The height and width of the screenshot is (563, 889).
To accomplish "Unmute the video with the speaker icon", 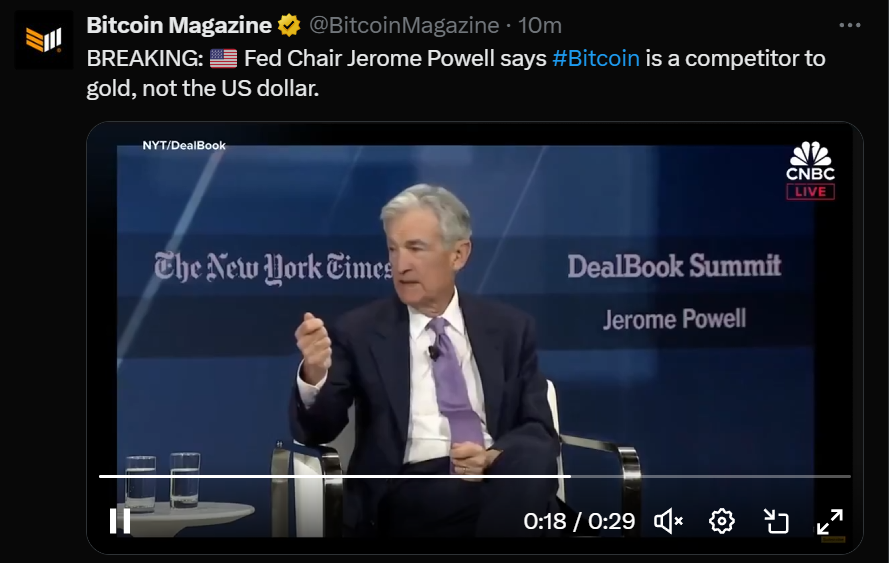I will [668, 520].
